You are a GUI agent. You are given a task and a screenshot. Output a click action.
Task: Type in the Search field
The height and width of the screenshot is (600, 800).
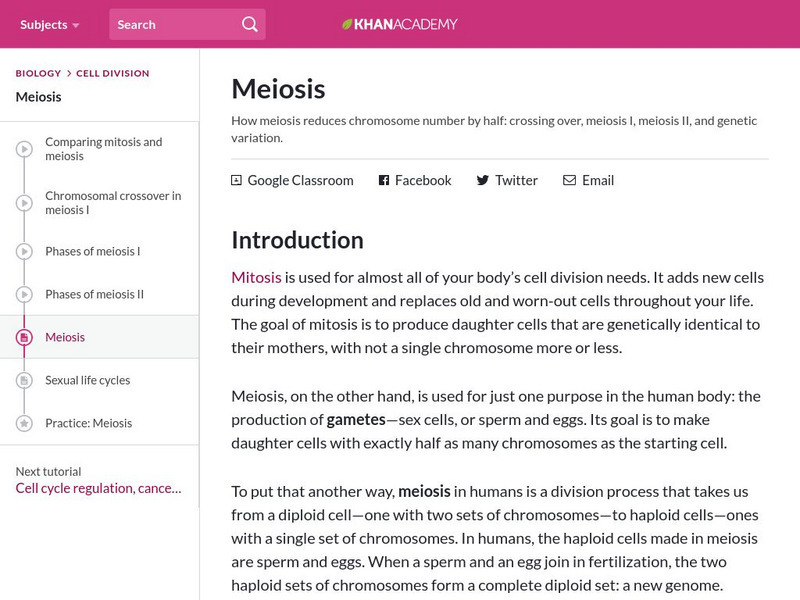175,24
